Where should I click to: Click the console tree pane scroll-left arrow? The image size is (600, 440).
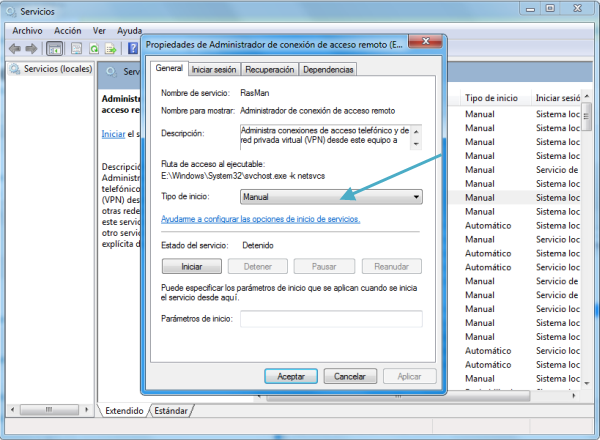pos(13,409)
